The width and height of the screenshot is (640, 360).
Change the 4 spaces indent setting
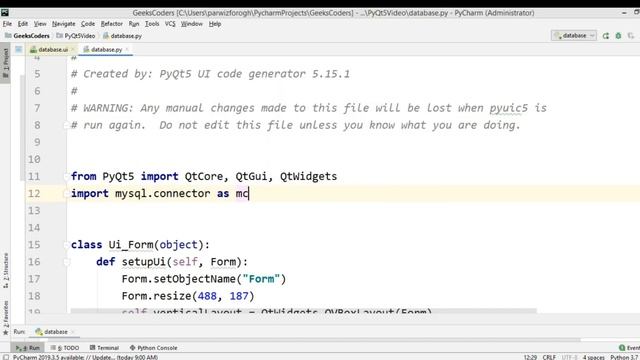click(x=593, y=357)
